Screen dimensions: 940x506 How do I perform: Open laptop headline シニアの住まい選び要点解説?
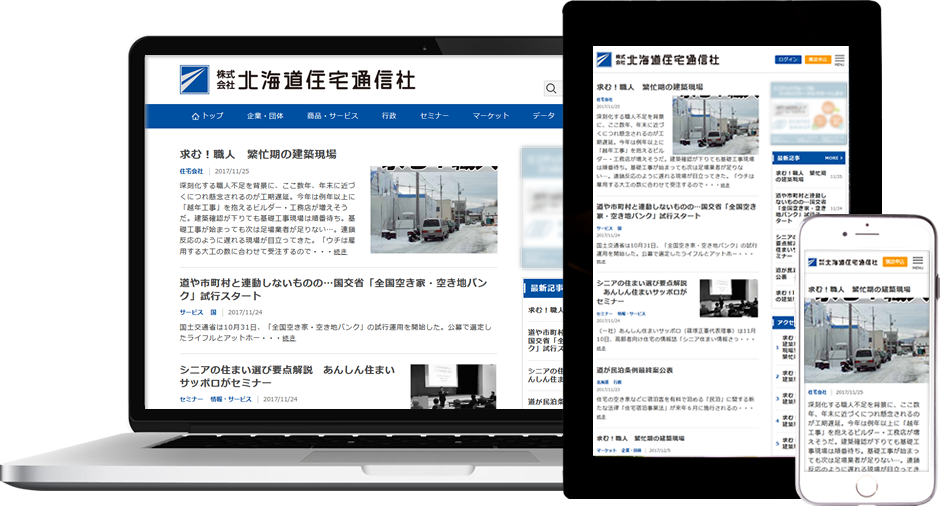coord(287,376)
